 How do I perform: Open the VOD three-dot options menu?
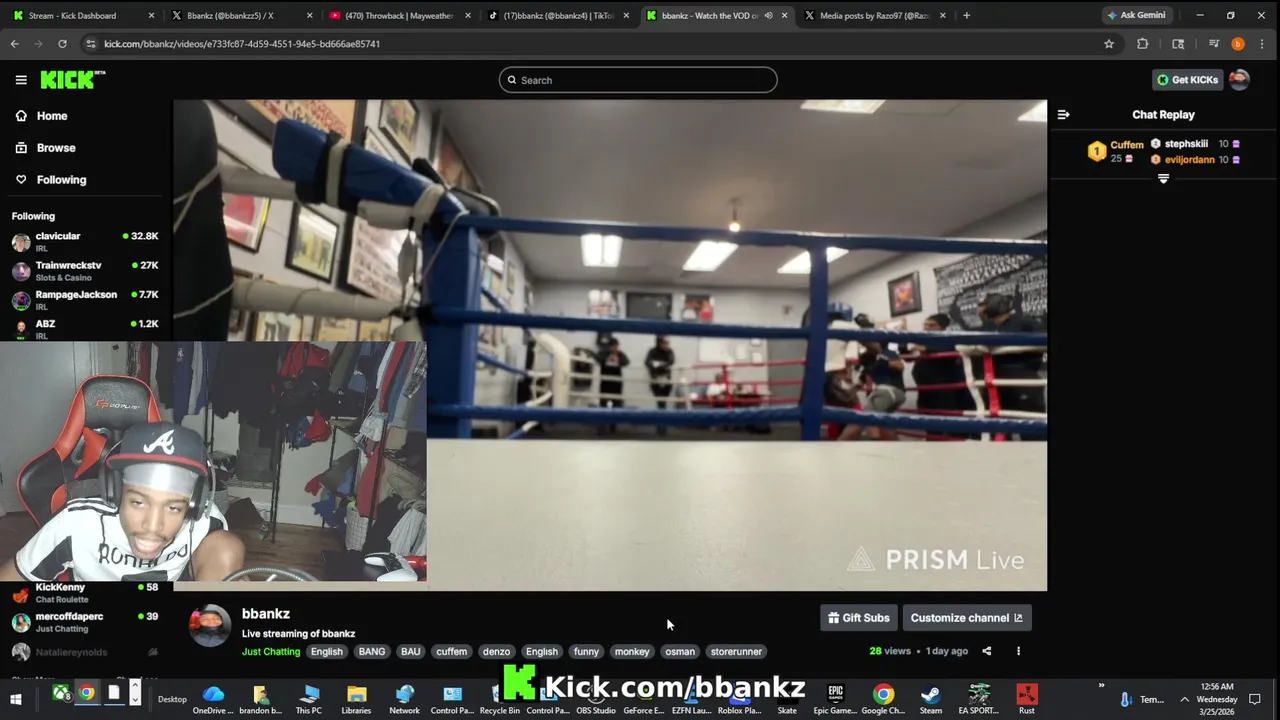click(1019, 651)
